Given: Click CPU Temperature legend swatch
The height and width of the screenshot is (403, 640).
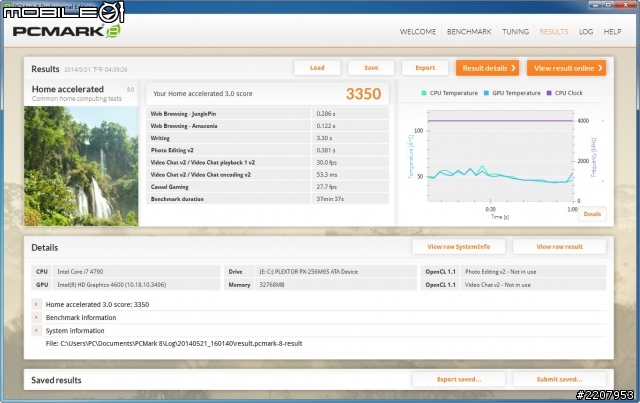Looking at the screenshot, I should (x=424, y=93).
